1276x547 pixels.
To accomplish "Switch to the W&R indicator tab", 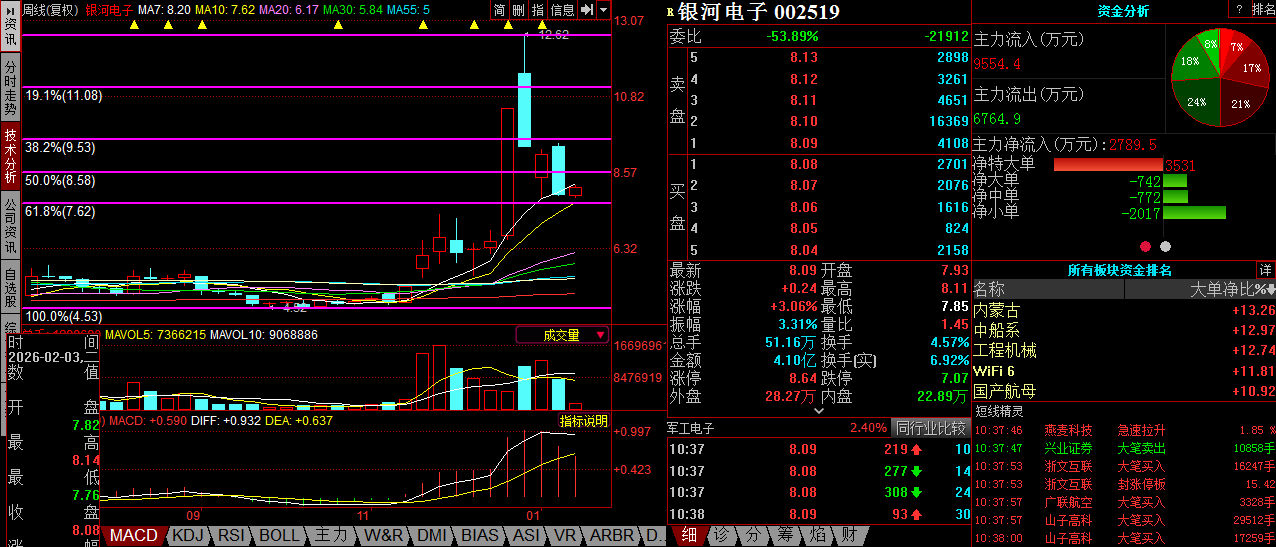I will (x=385, y=535).
